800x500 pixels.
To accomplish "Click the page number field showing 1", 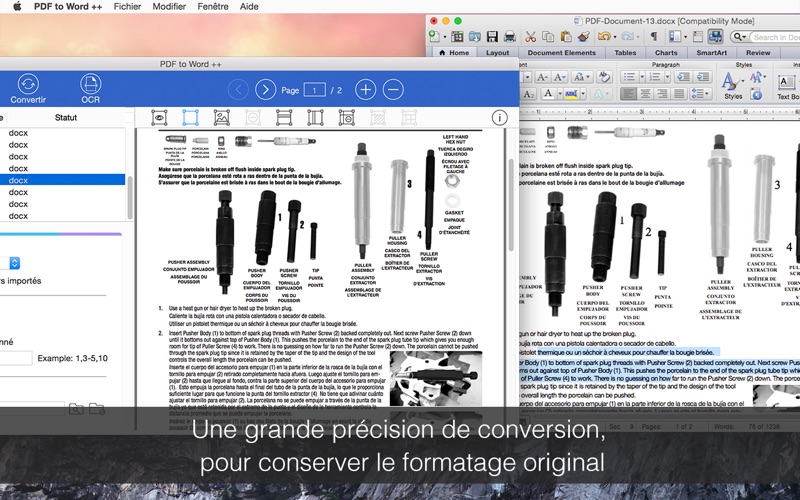I will (314, 90).
